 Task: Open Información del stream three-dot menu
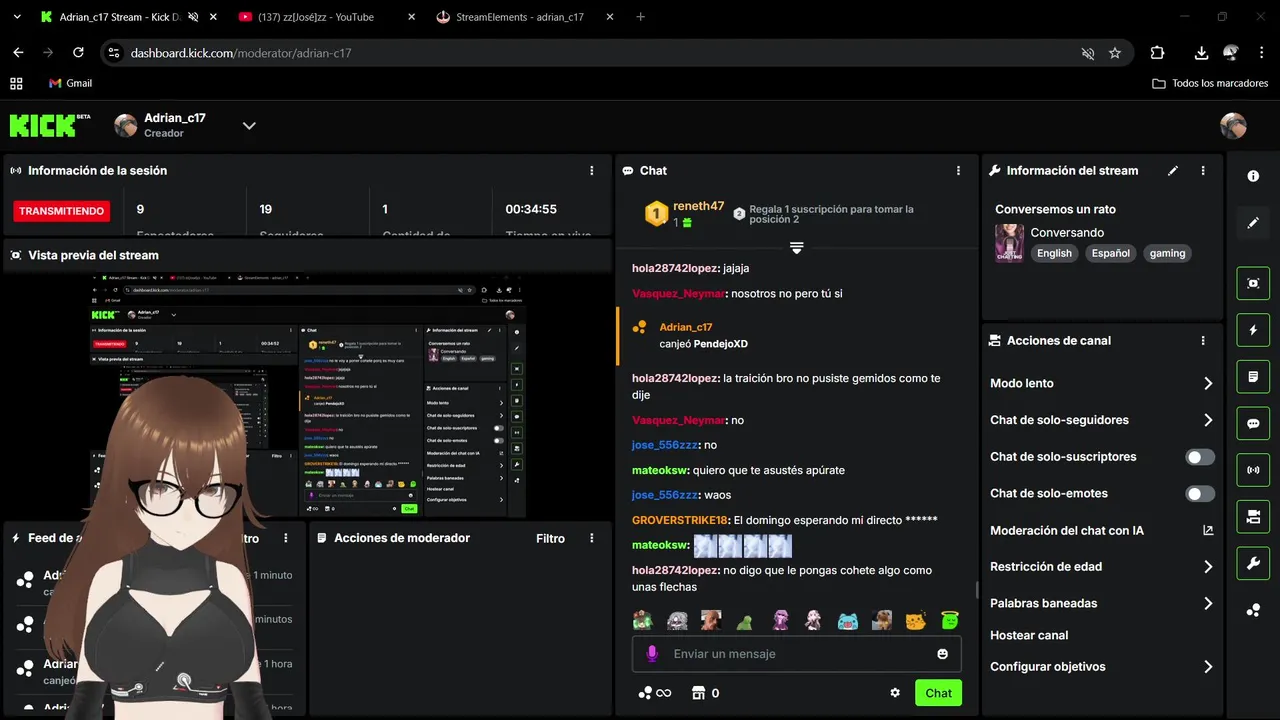click(1203, 171)
